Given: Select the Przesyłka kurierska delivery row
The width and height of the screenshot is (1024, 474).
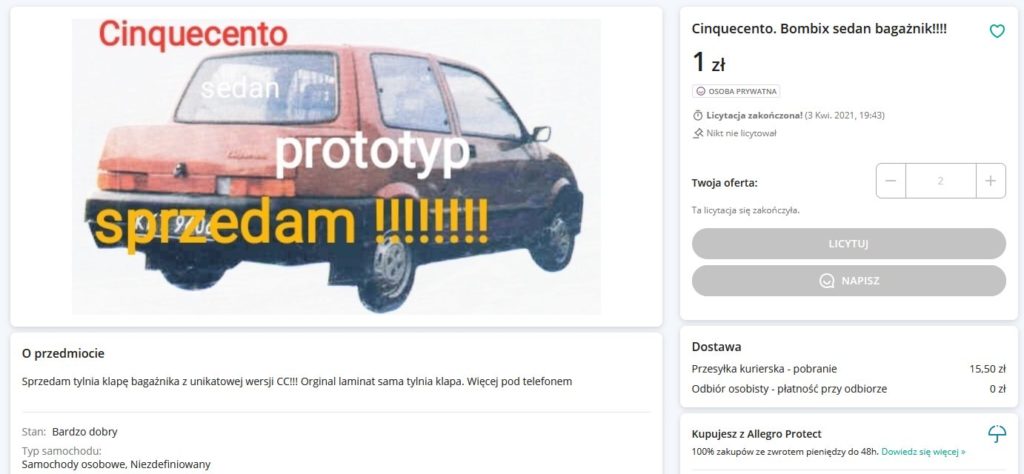Looking at the screenshot, I should pos(848,369).
